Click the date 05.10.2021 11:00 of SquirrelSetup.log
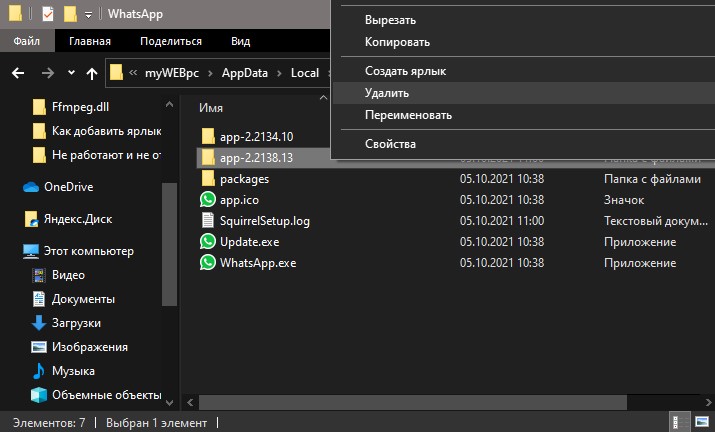Screen dimensions: 715x432 tap(502, 221)
